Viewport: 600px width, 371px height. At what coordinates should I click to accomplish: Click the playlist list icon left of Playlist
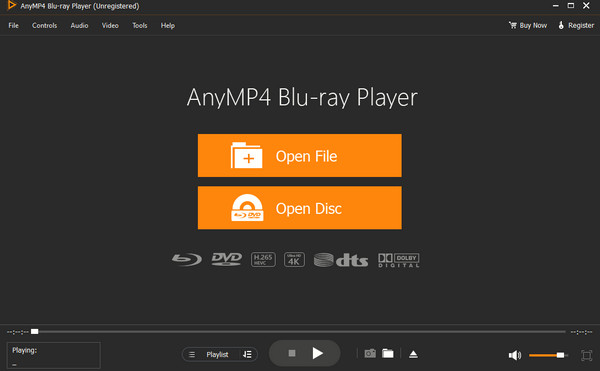192,355
